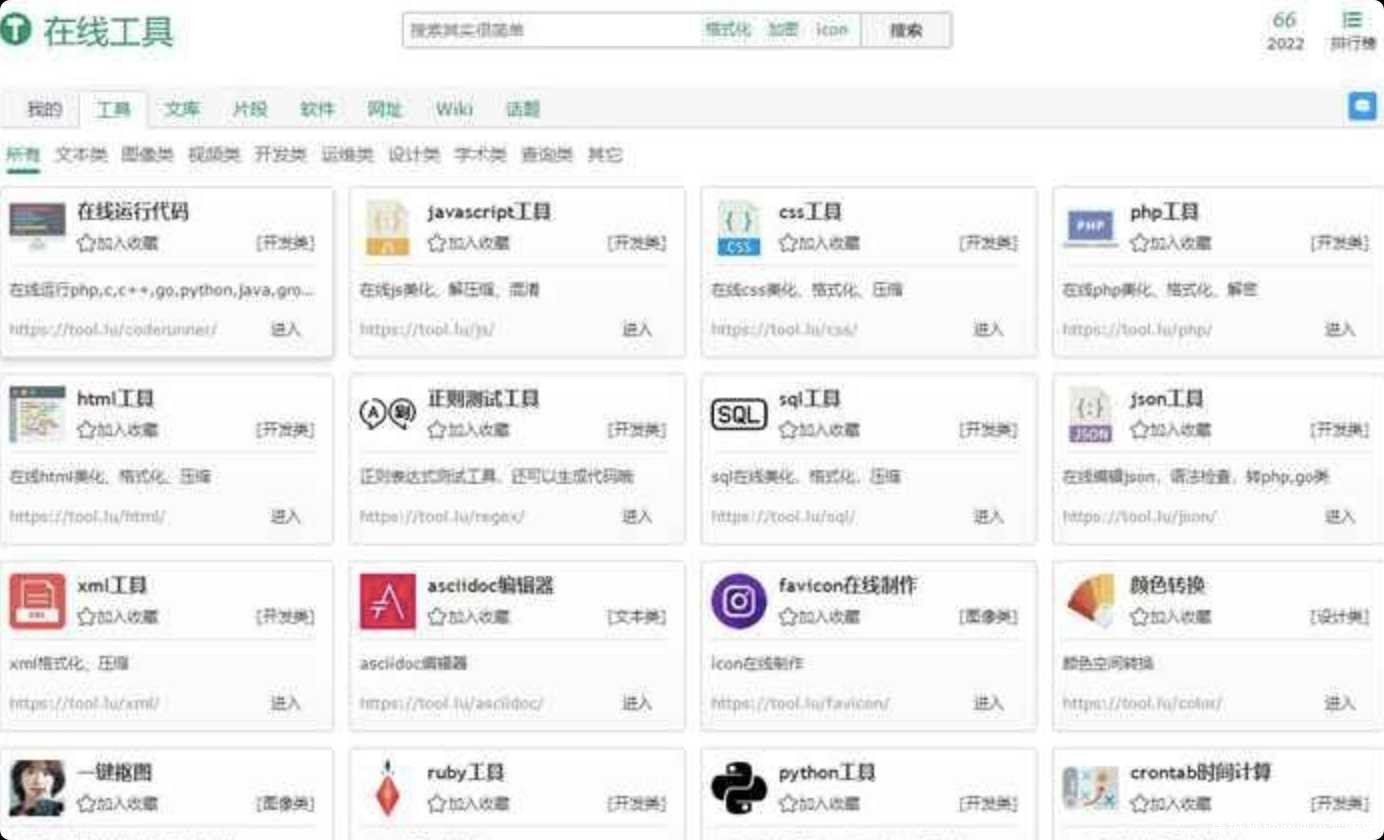Click 进入 on the asciidoc编辑器 card
The image size is (1384, 840).
637,703
